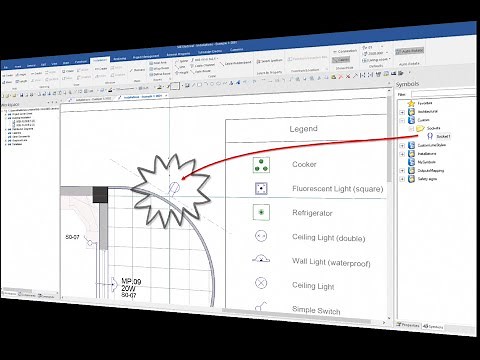Click the Spline tool in ribbon
This screenshot has width=480, height=360.
(x=182, y=61)
